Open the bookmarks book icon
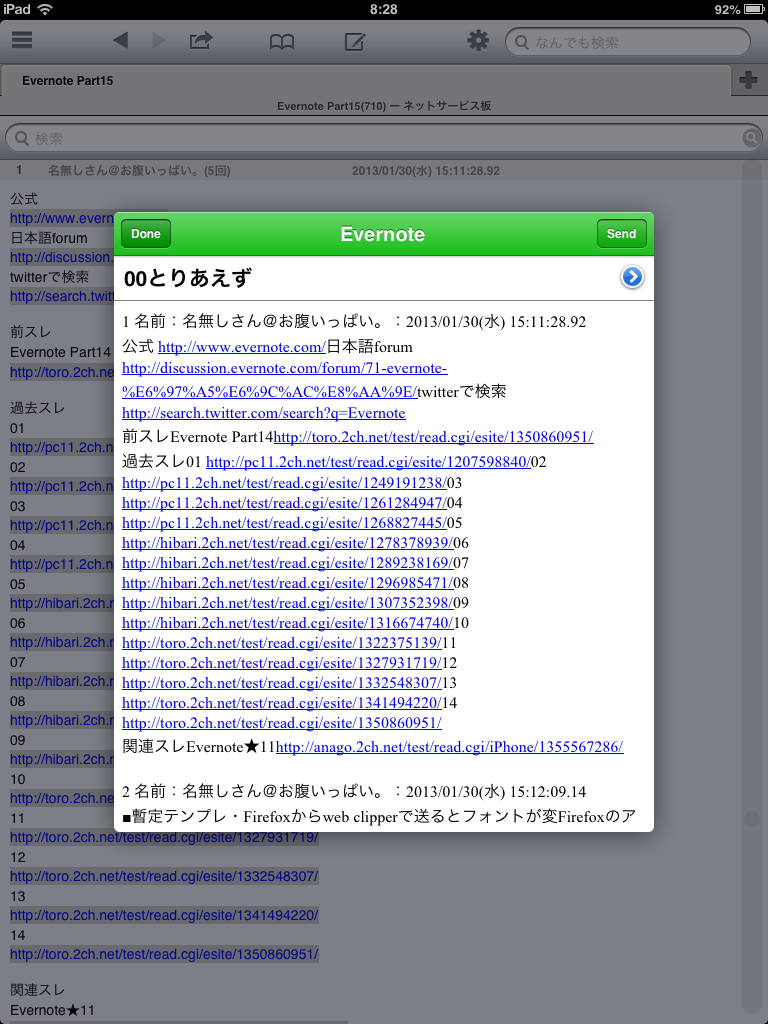Viewport: 768px width, 1024px height. [x=282, y=42]
